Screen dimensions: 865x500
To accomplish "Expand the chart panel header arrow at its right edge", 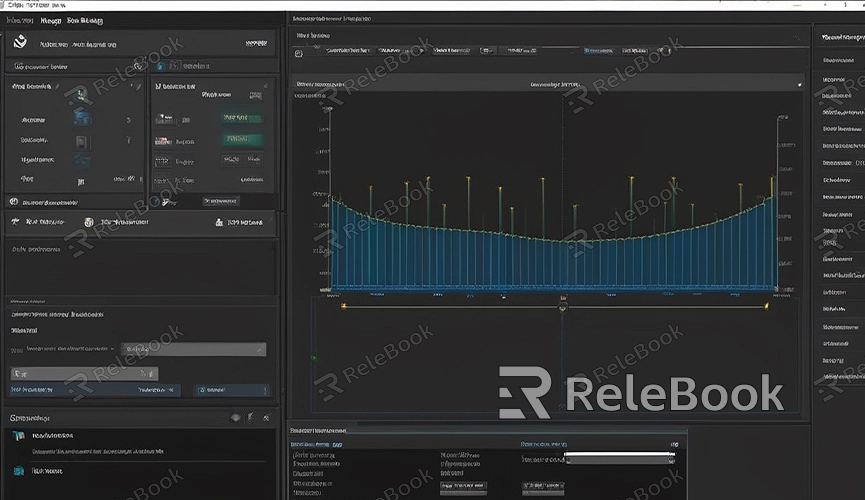I will pos(799,86).
